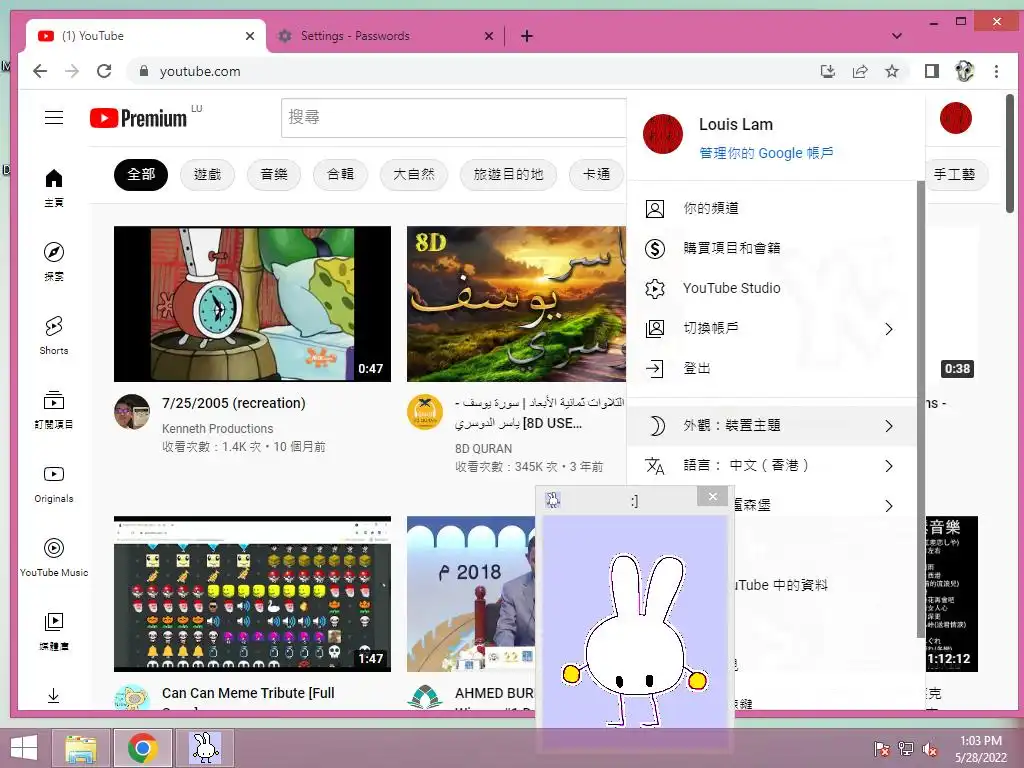Open 你的頻道 menu entry
Viewport: 1024px width, 768px height.
771,208
